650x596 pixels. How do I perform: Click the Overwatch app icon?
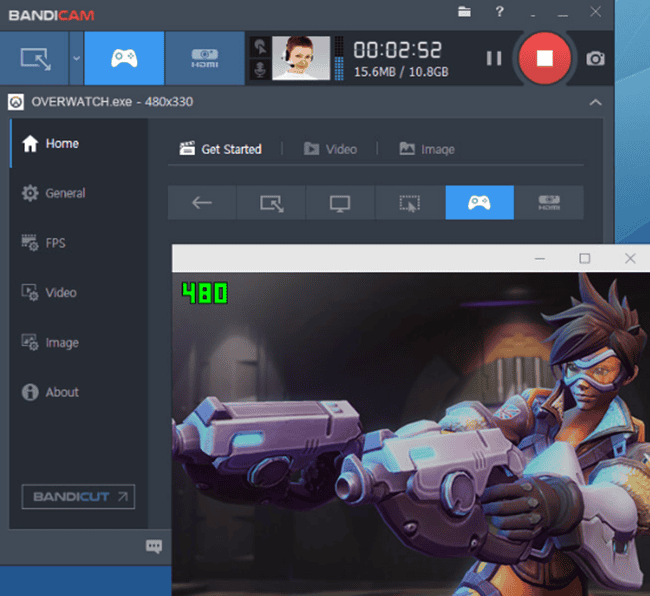pos(16,102)
